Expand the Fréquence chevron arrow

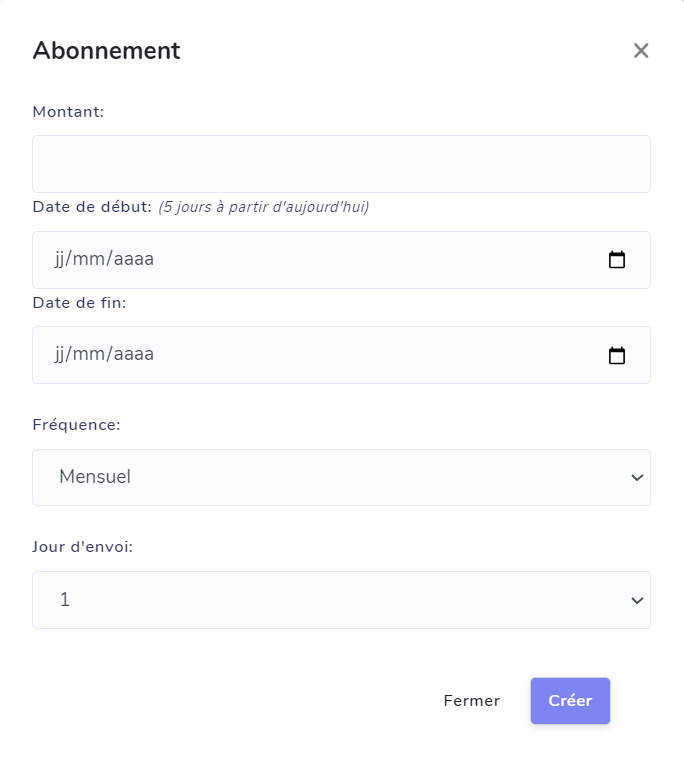[x=637, y=477]
